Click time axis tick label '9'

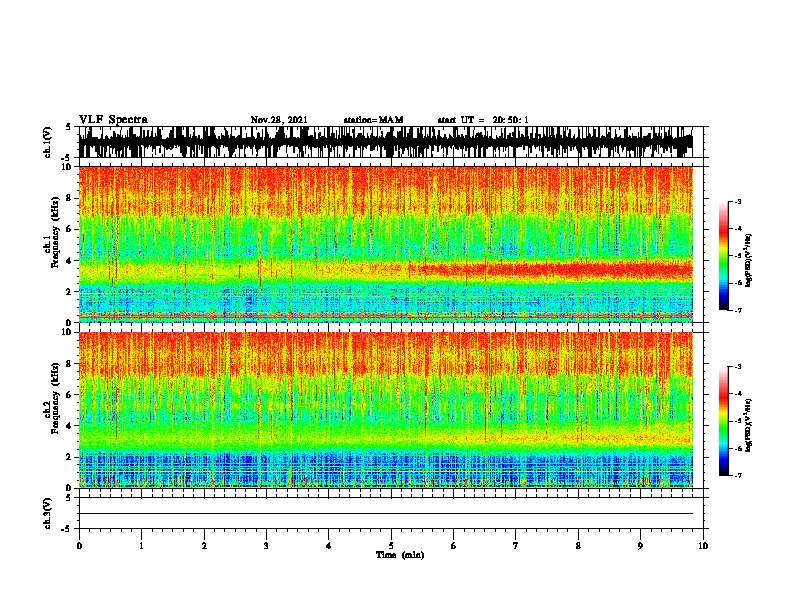640,546
